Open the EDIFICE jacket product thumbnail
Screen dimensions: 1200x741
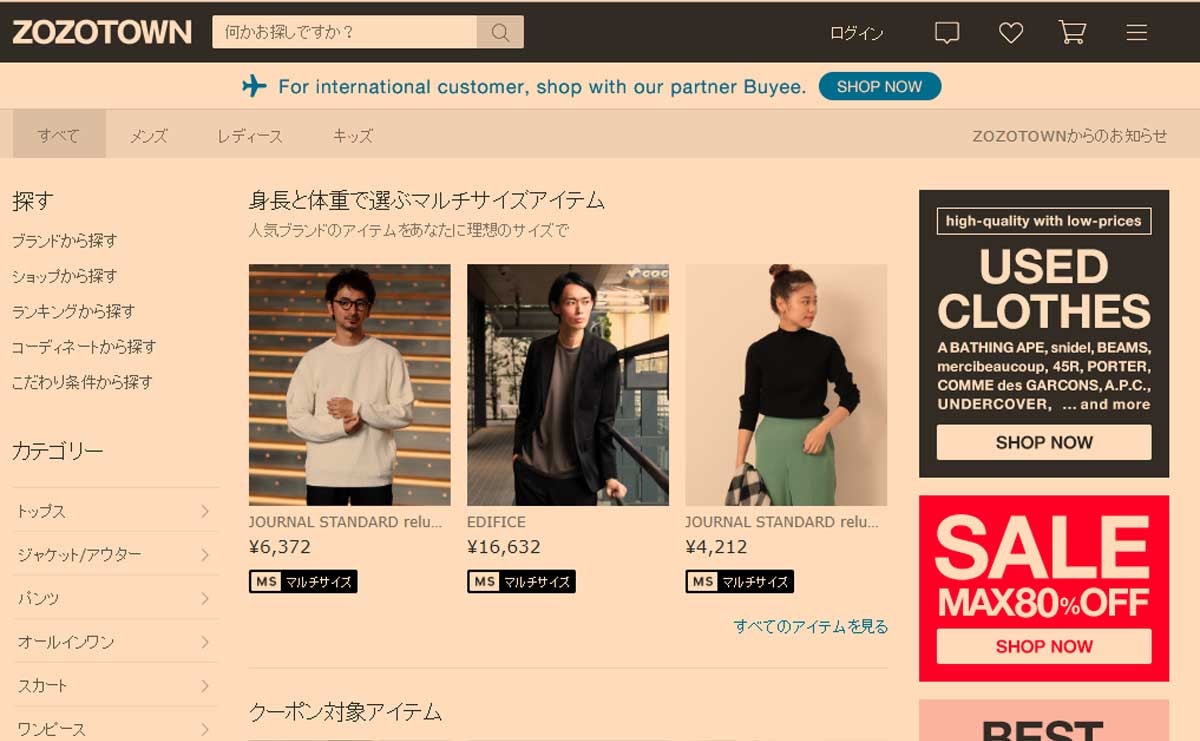point(568,385)
